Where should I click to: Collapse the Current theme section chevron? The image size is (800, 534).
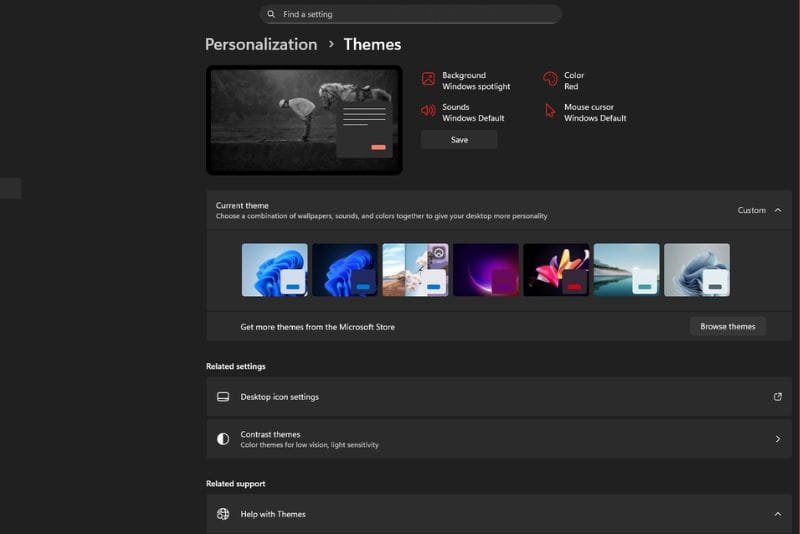tap(778, 210)
